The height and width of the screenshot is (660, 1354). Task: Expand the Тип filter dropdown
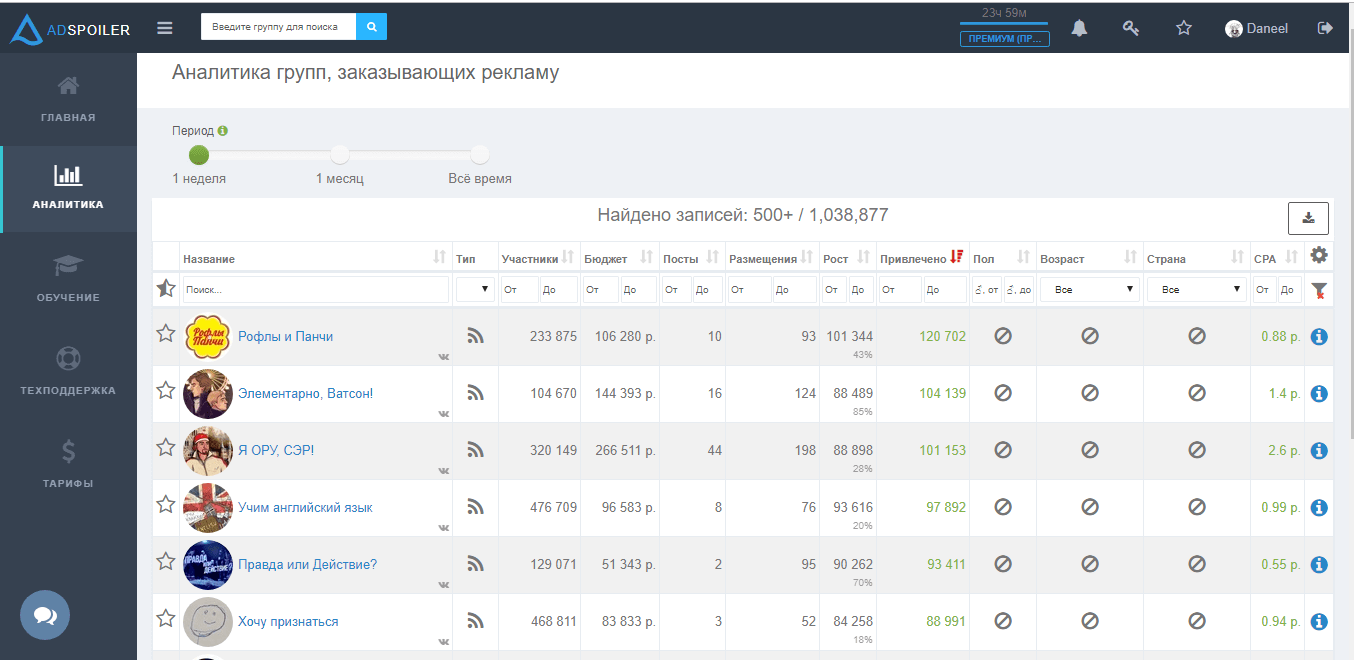pos(475,290)
